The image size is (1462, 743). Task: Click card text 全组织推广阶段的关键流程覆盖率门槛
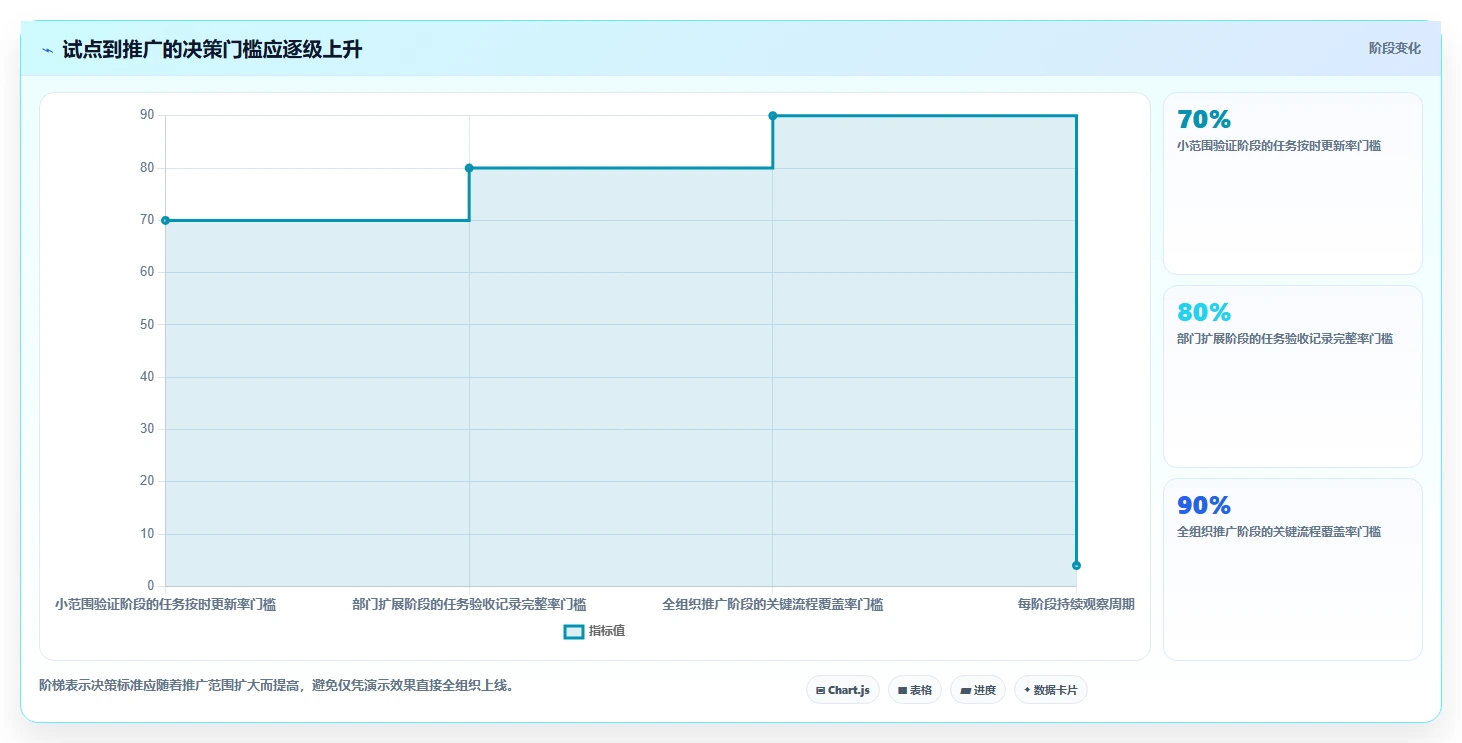coord(1279,532)
